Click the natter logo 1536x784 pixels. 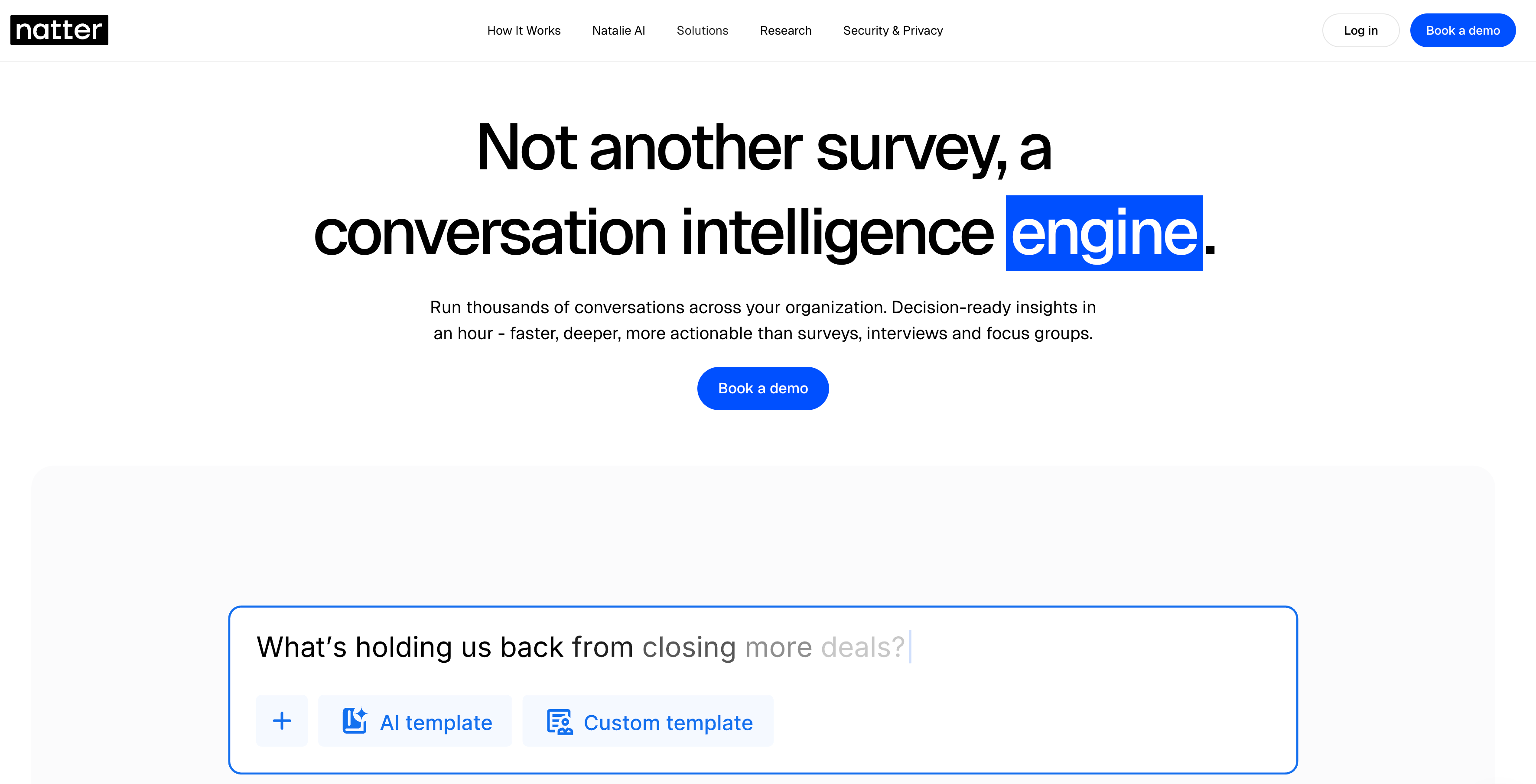pos(59,30)
